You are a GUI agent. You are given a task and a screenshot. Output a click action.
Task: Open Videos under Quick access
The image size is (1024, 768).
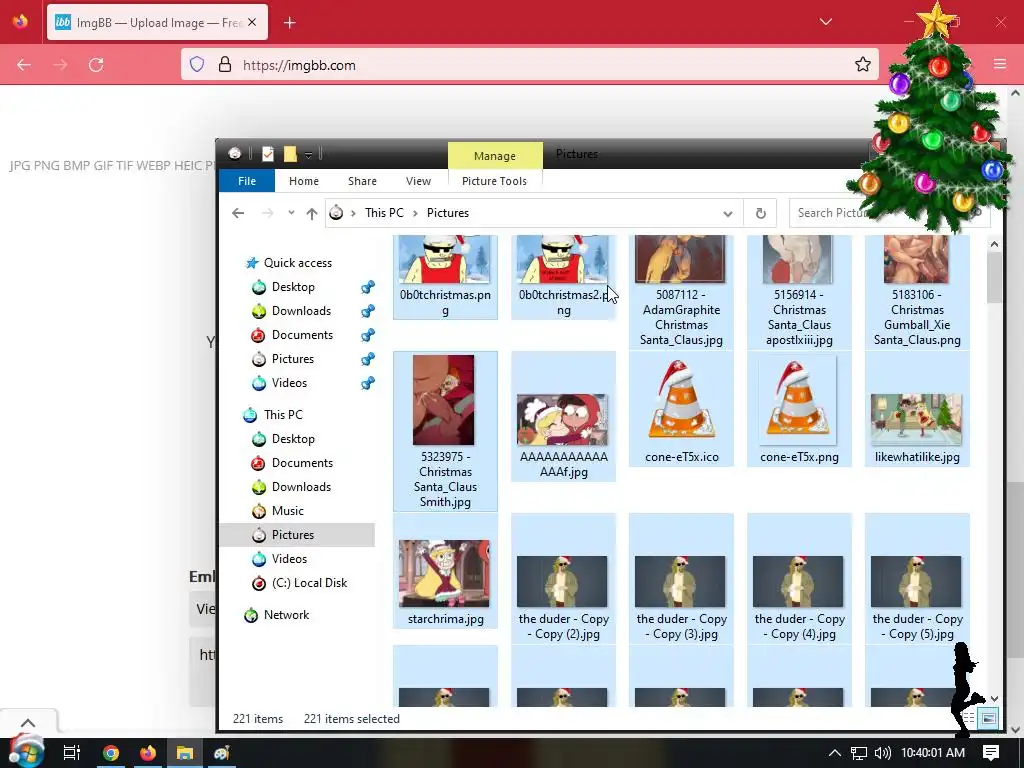pyautogui.click(x=289, y=383)
